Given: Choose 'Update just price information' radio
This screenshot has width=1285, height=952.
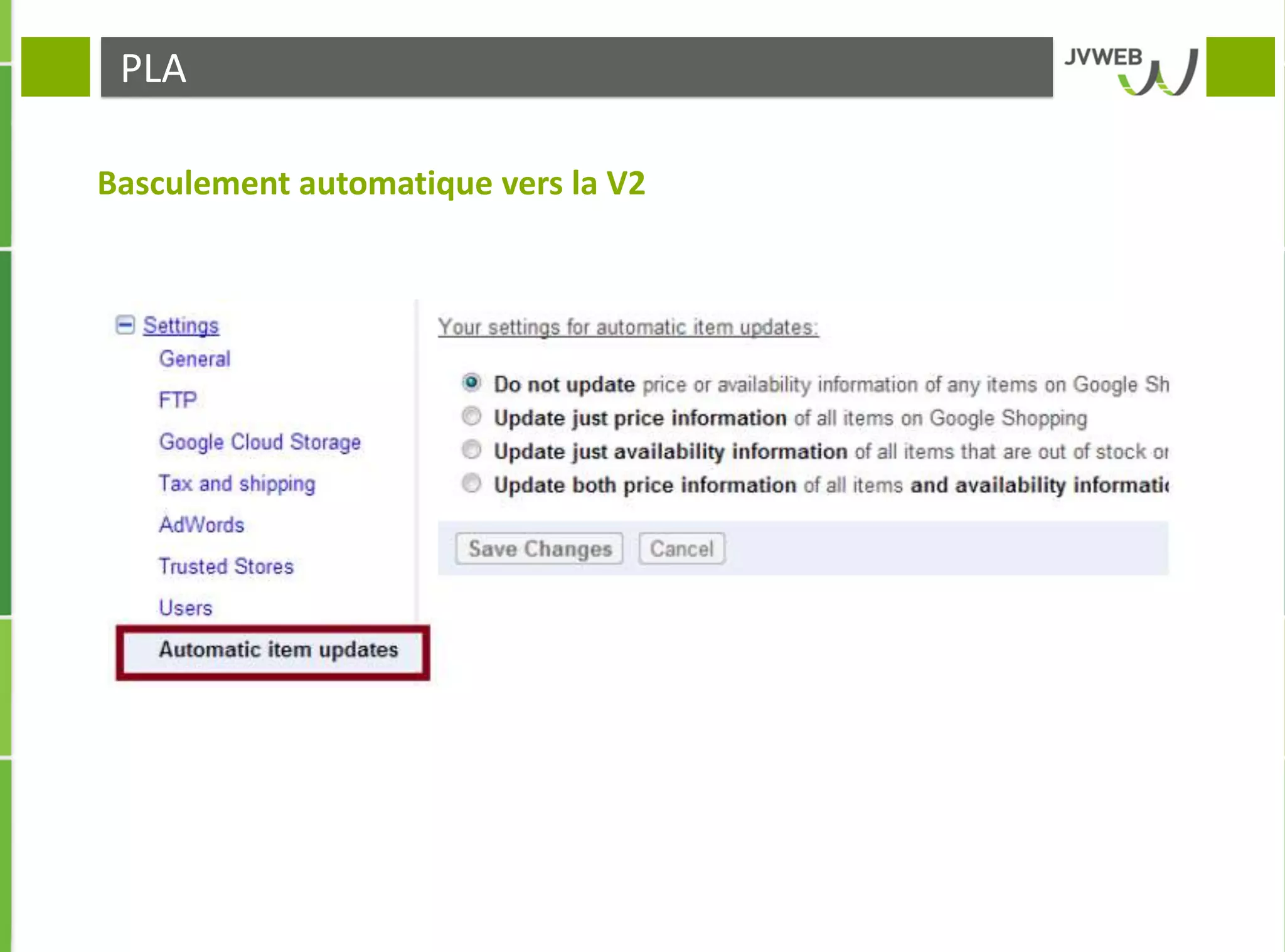Looking at the screenshot, I should pyautogui.click(x=471, y=416).
